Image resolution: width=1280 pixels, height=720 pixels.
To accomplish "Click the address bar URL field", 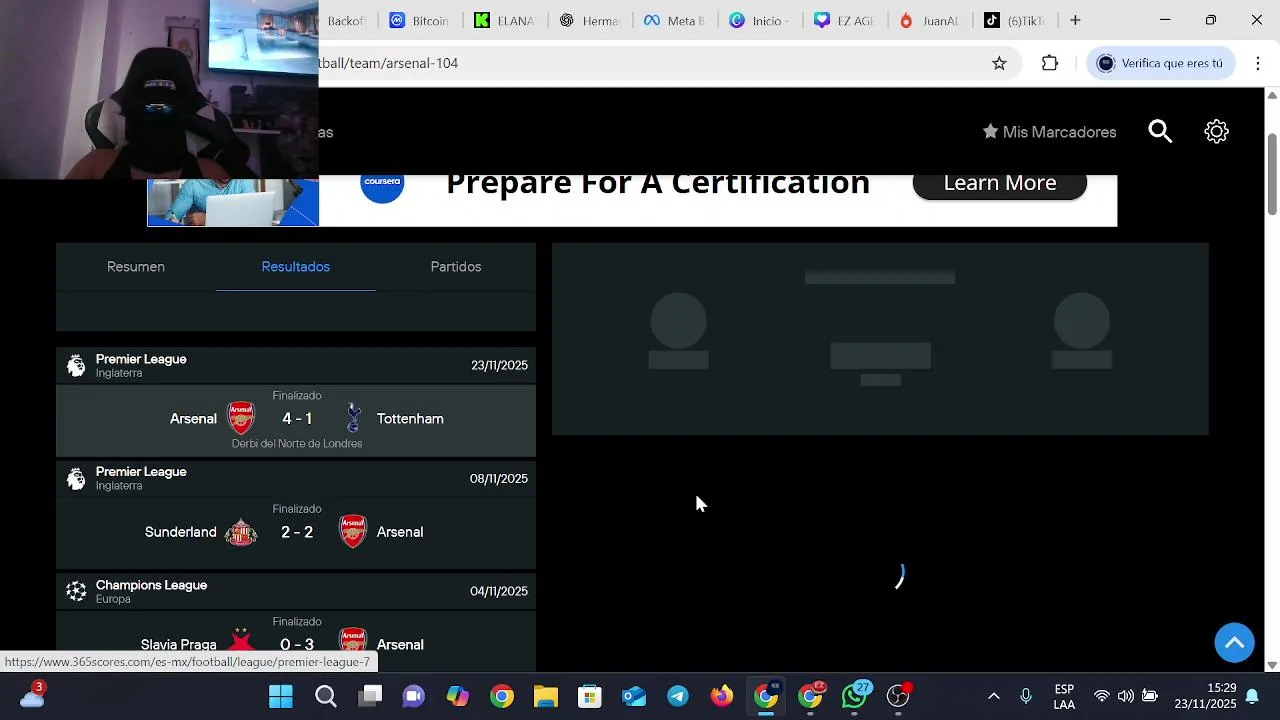I will pos(650,63).
